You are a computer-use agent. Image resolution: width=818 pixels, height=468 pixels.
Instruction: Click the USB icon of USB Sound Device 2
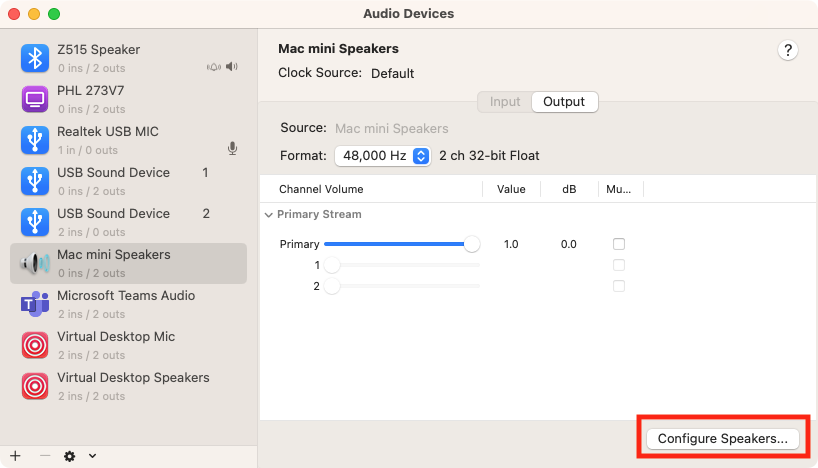(35, 222)
